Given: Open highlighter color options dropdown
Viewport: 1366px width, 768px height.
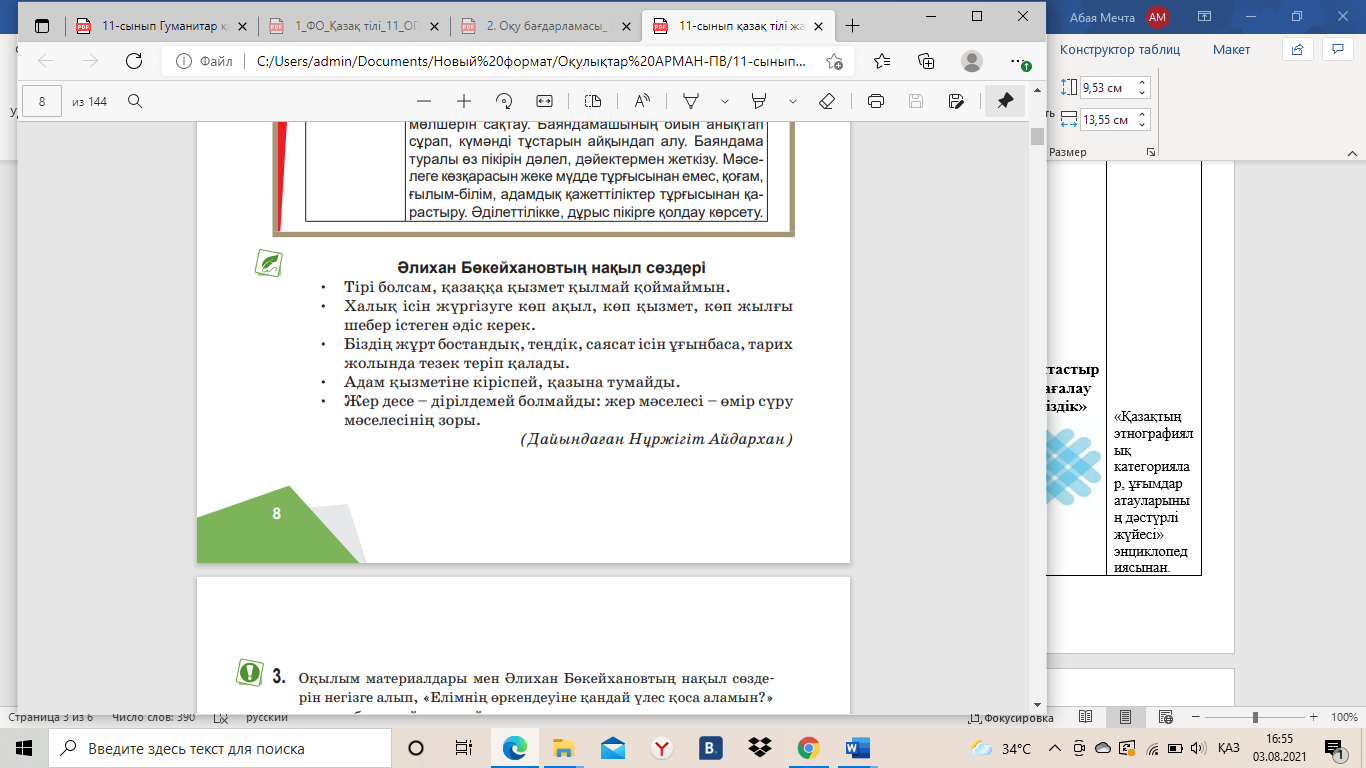Looking at the screenshot, I should tap(793, 101).
